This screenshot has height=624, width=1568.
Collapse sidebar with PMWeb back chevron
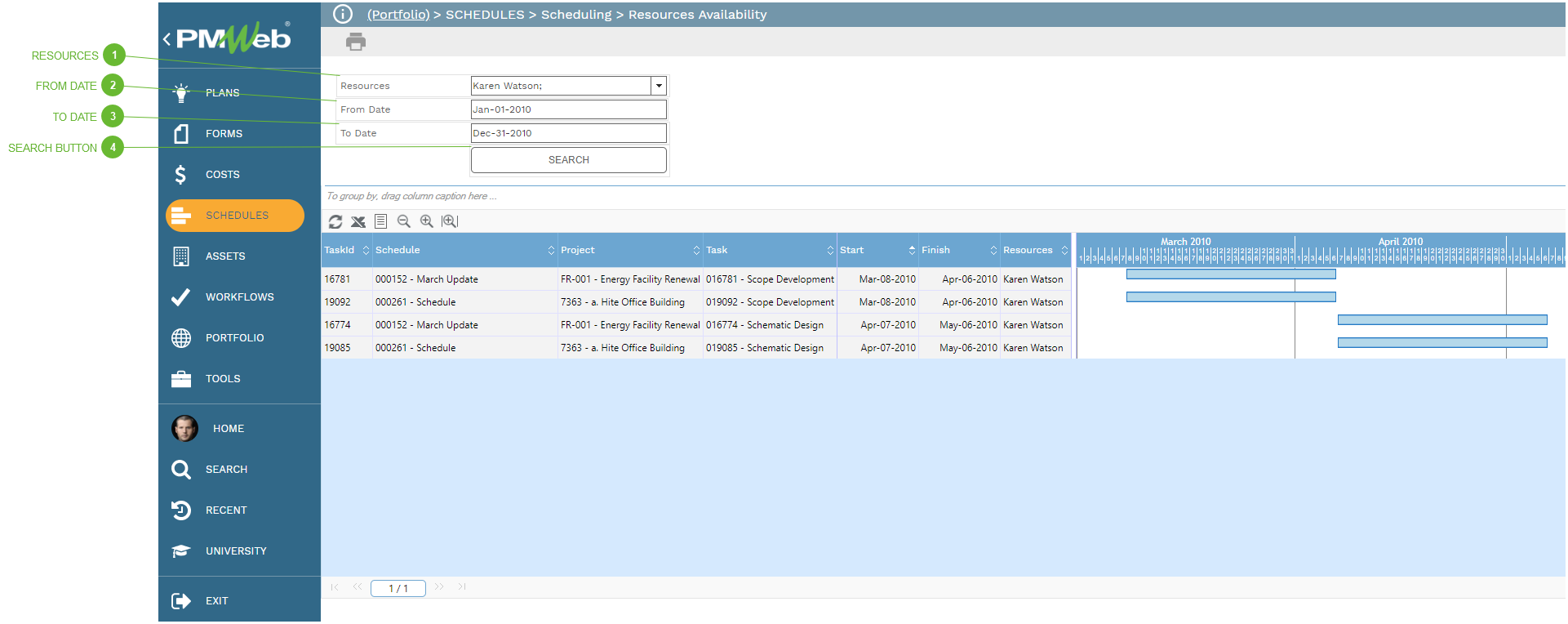point(167,38)
